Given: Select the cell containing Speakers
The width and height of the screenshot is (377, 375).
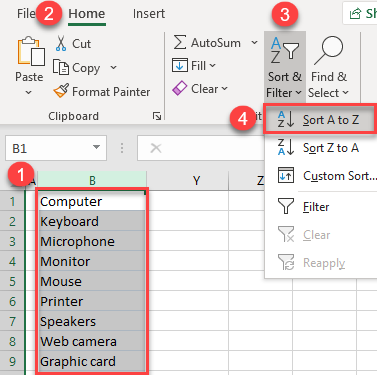Looking at the screenshot, I should click(x=92, y=321).
